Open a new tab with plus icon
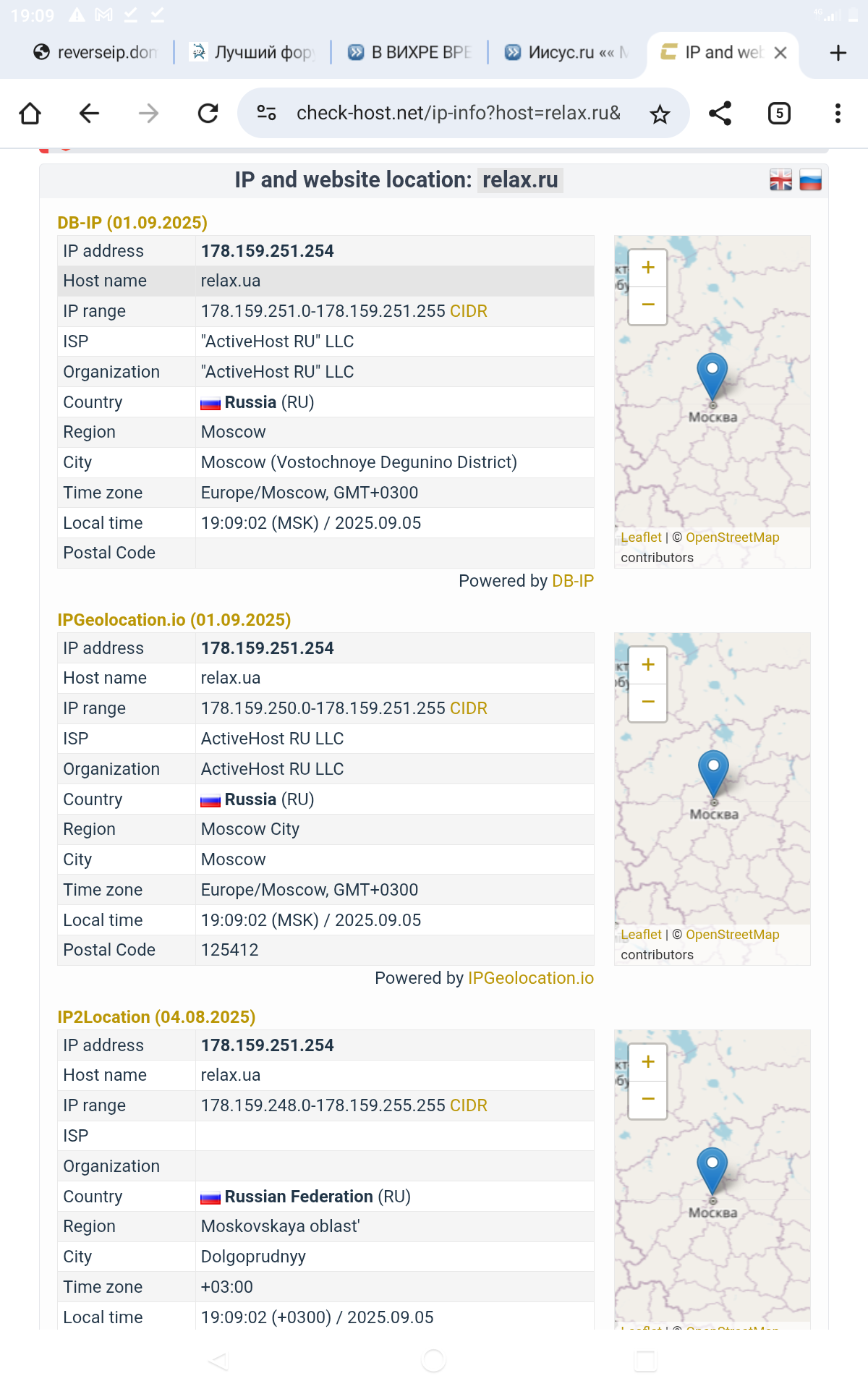The image size is (868, 1389). 838,53
